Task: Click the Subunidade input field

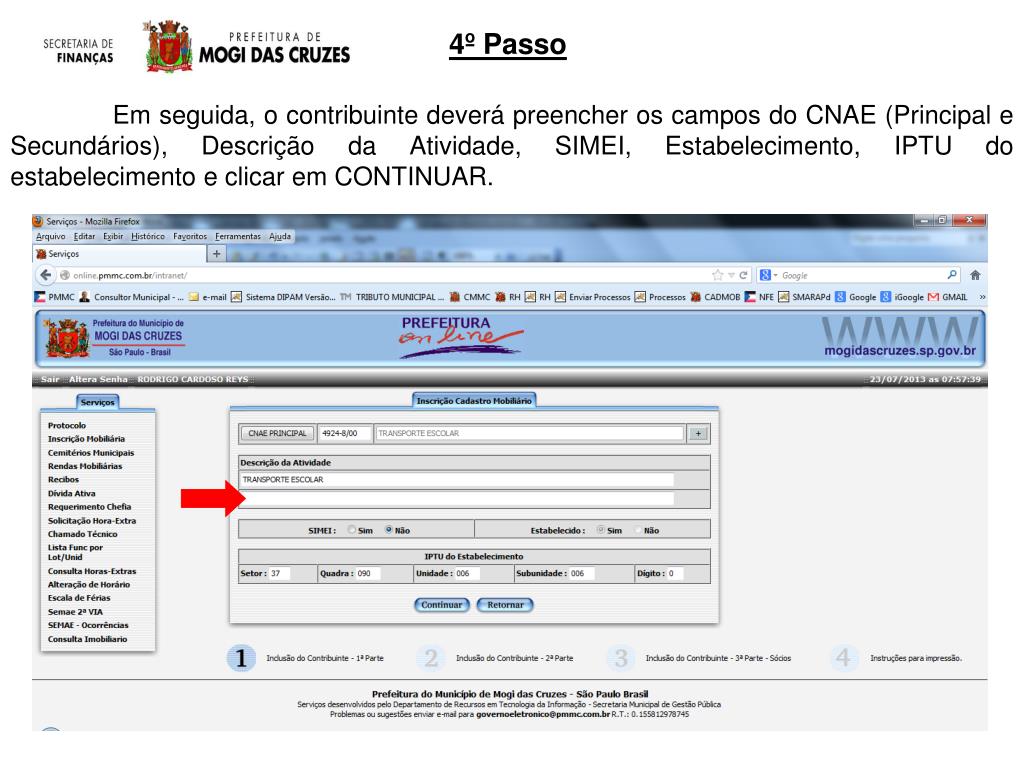Action: (581, 573)
